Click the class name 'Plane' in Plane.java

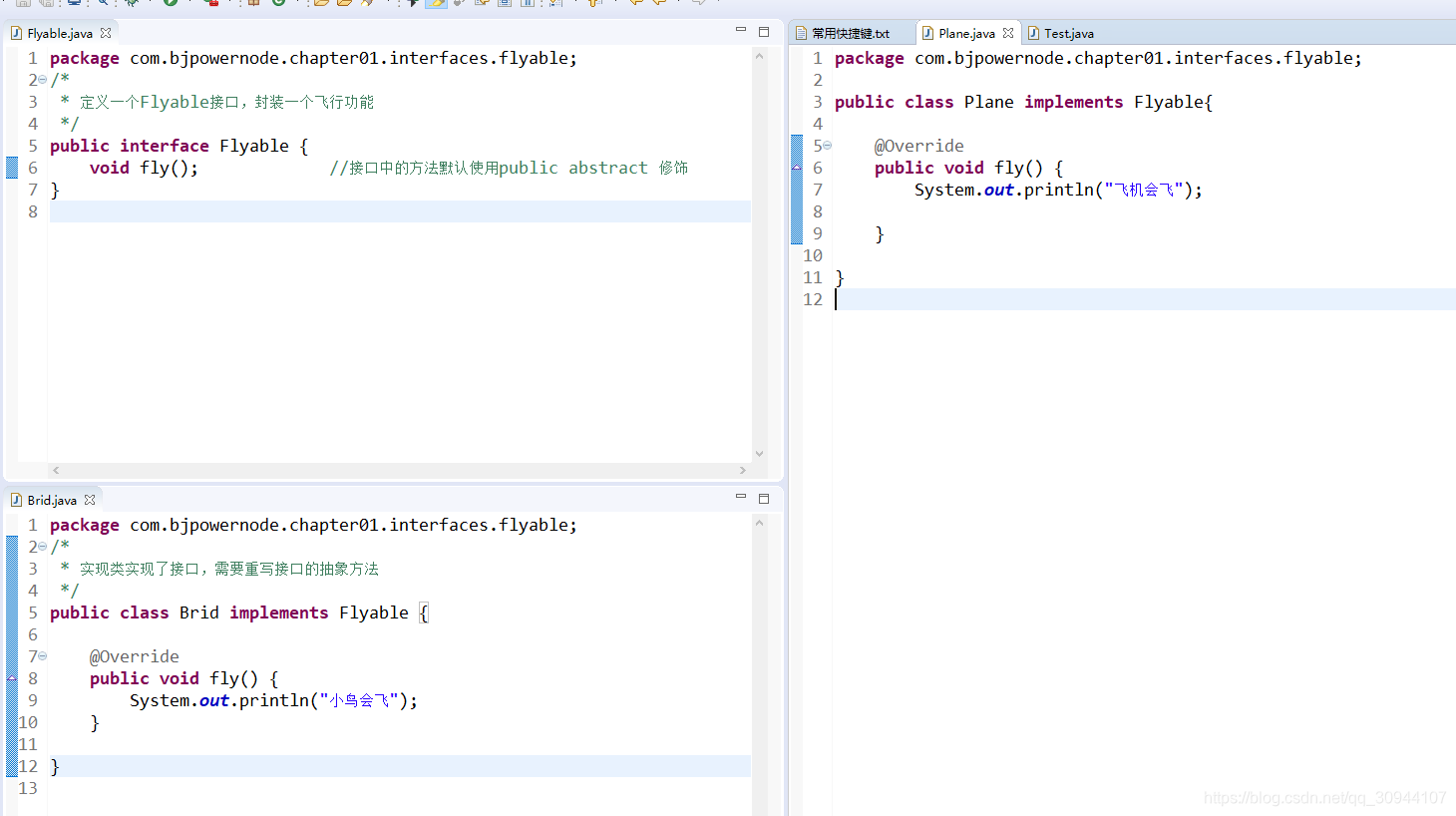[x=988, y=102]
